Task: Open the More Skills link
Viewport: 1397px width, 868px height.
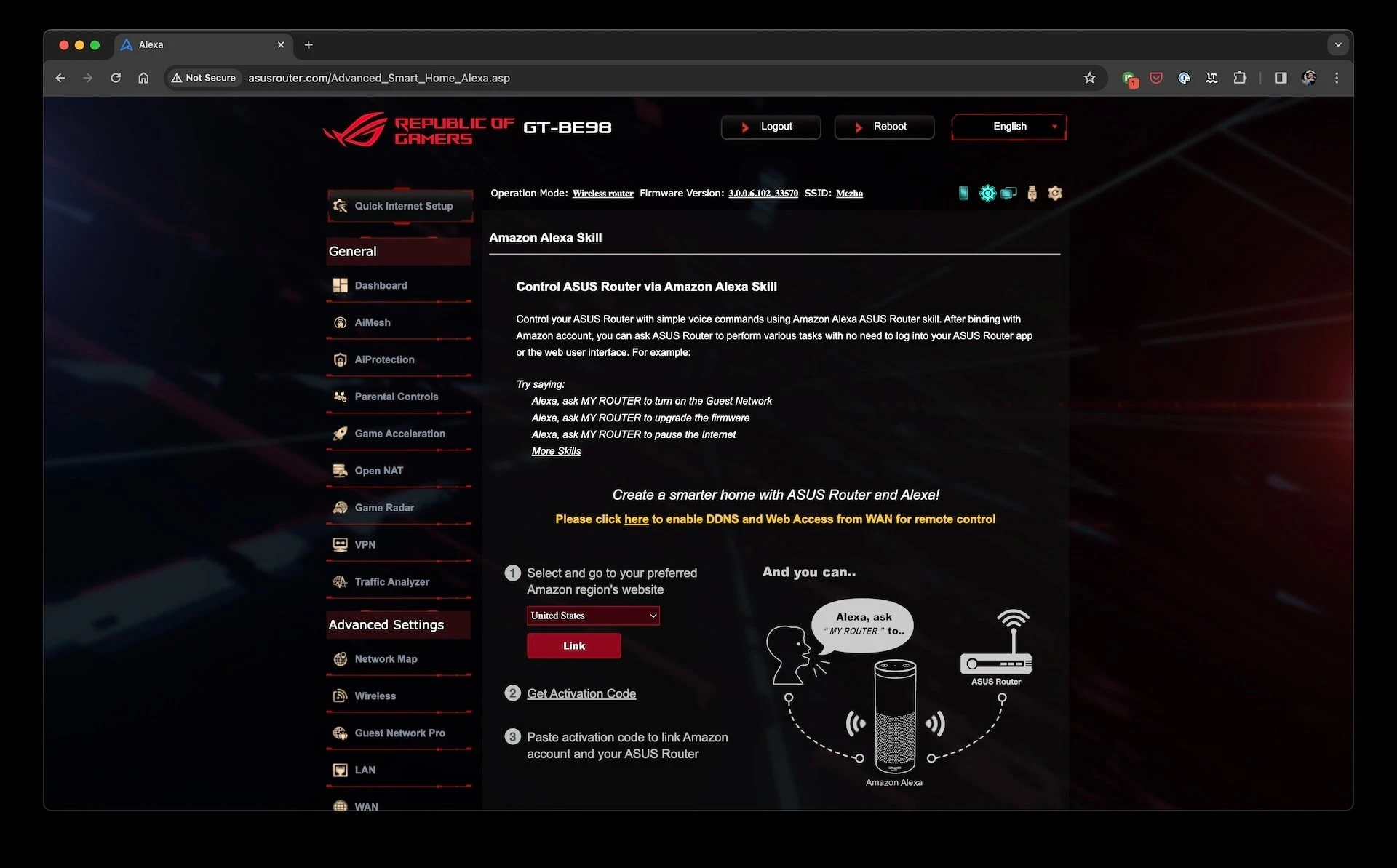Action: 556,451
